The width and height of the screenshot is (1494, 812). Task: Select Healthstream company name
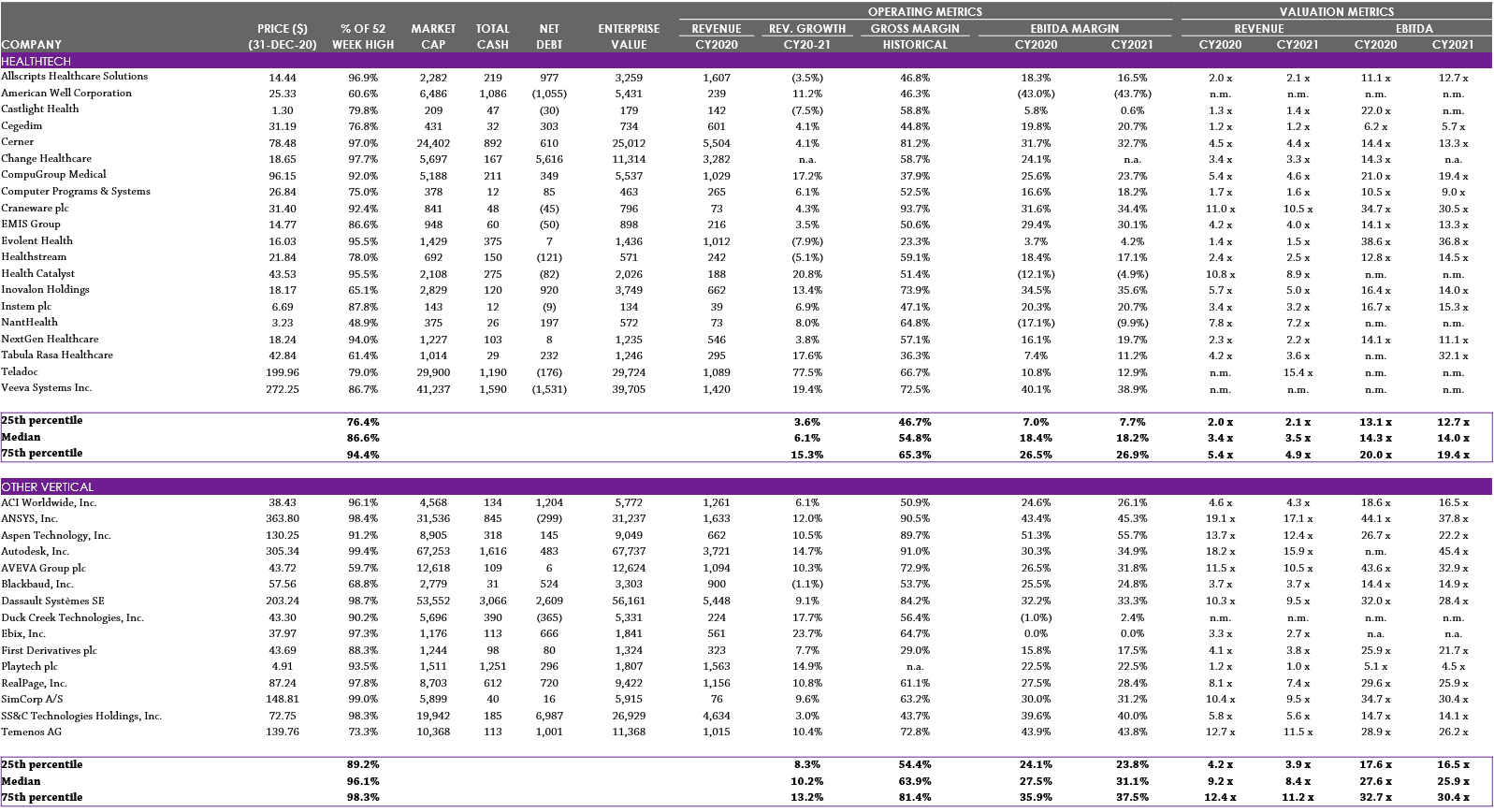coord(35,257)
